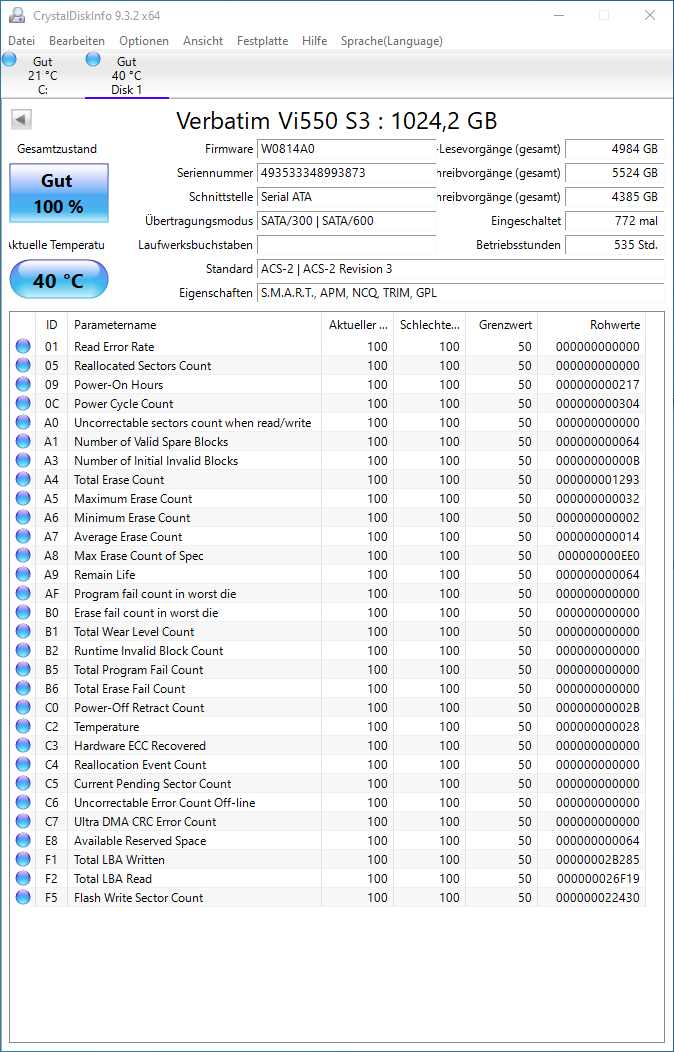Select the Reallocation Event Count row name

click(x=140, y=765)
